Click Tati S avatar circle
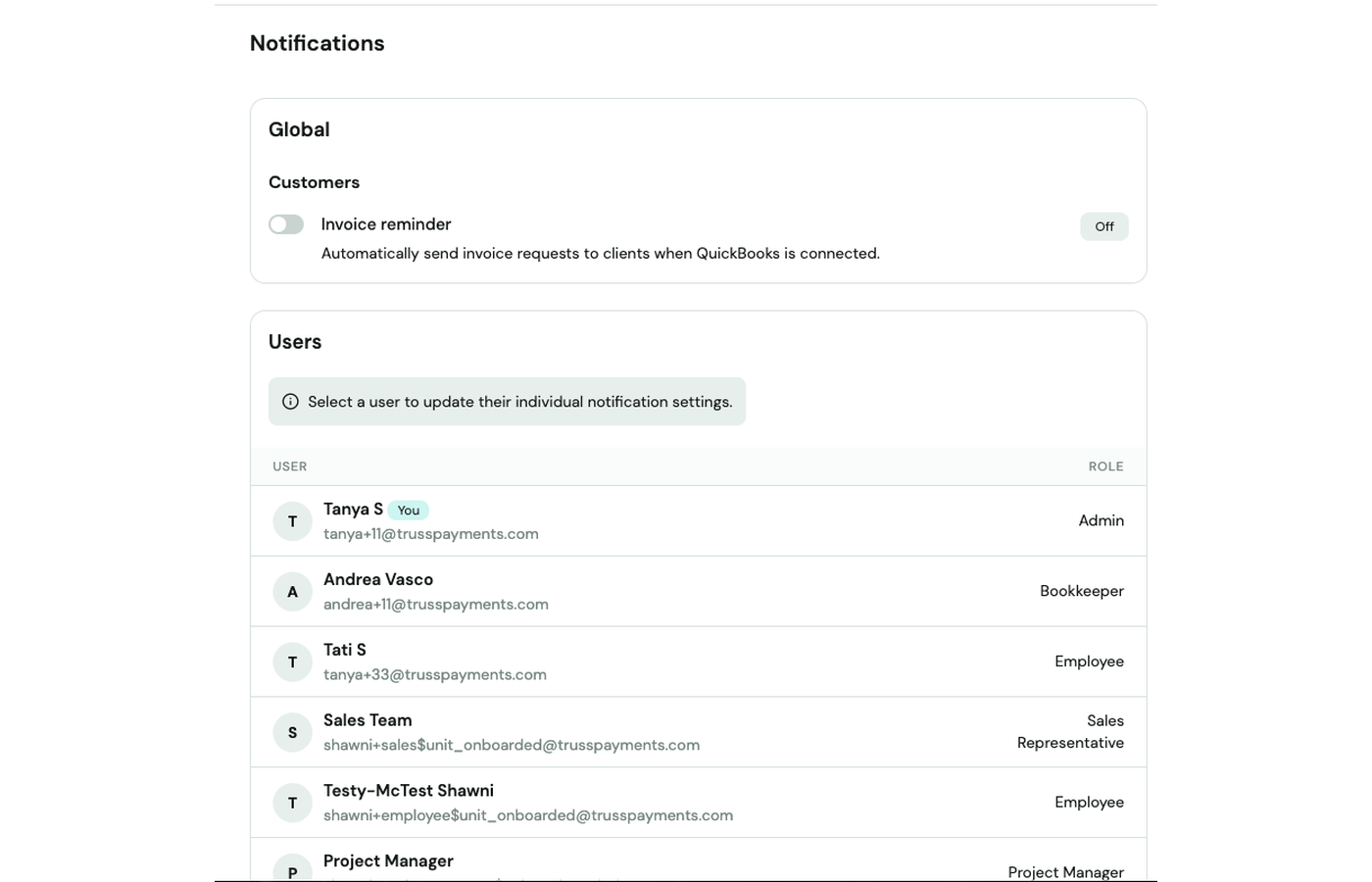 click(292, 662)
